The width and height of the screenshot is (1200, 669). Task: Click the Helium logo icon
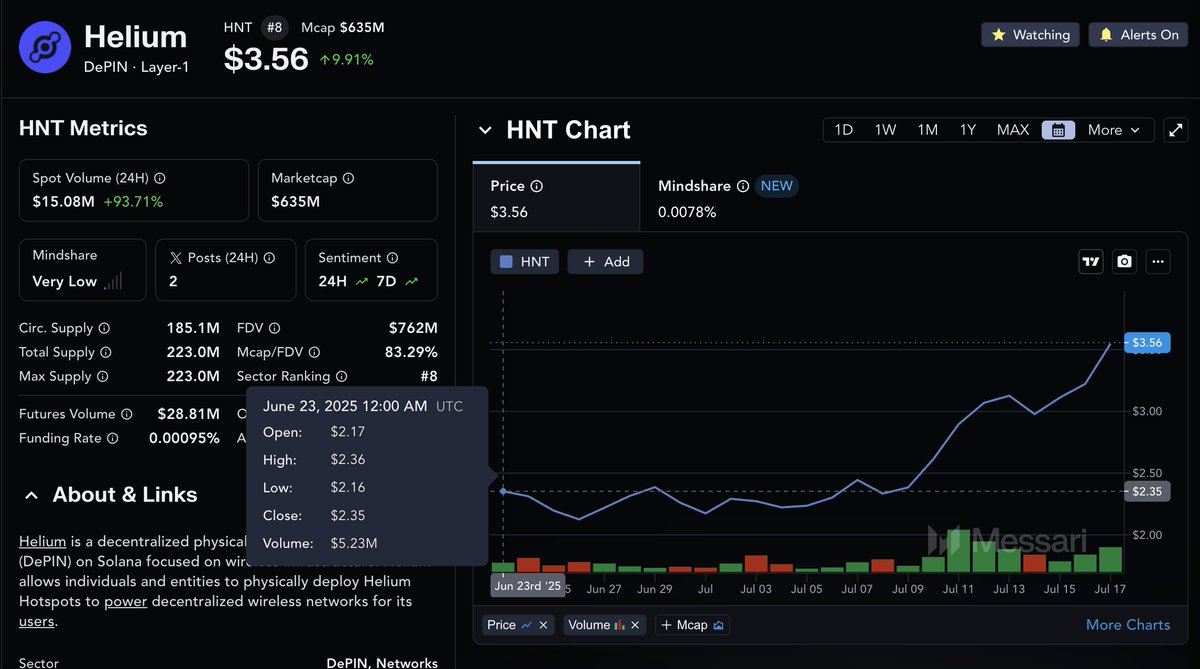45,48
